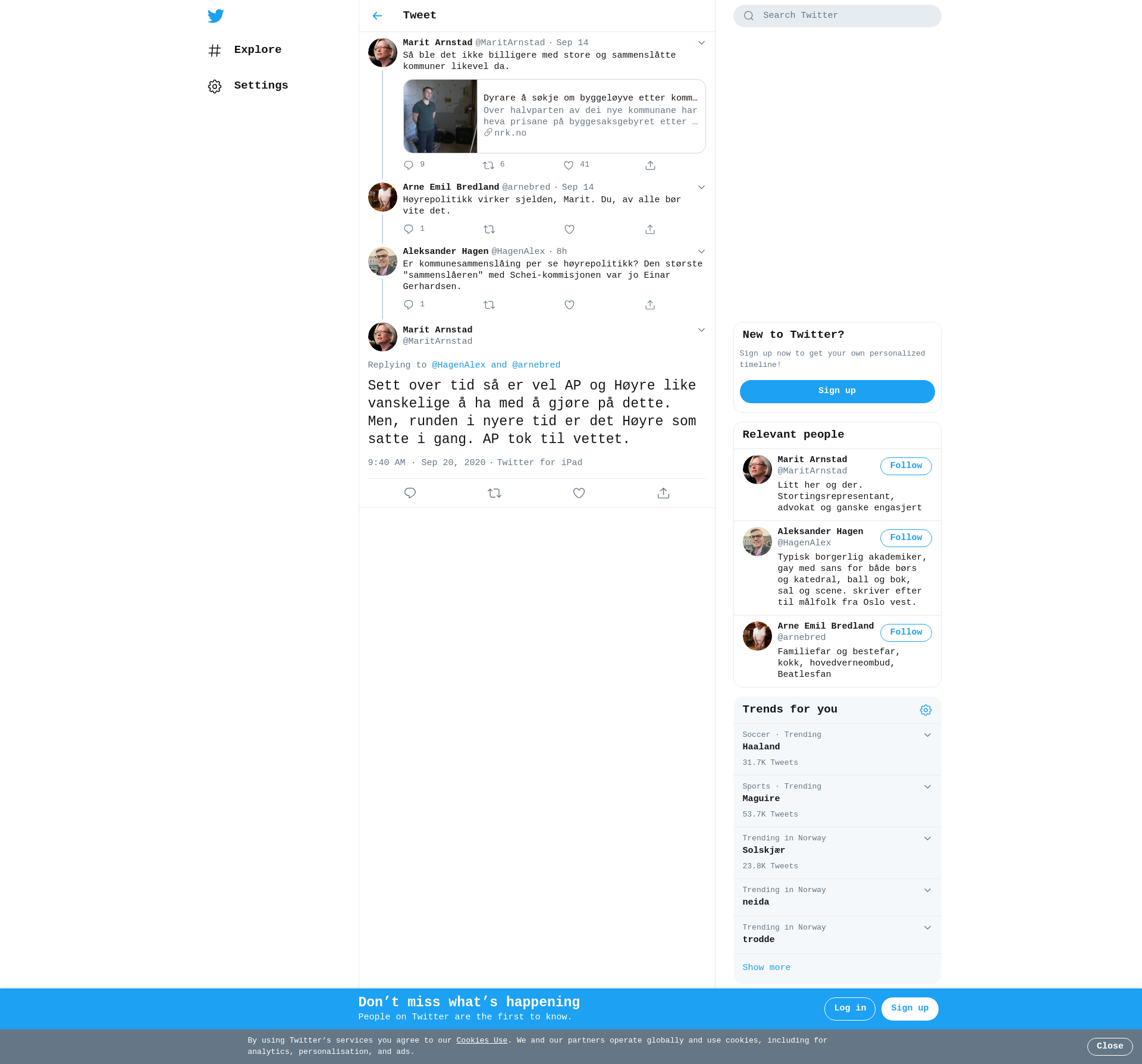Screen dimensions: 1142x1064
Task: Like the main tweet by Marit Arnstad
Action: coord(579,493)
